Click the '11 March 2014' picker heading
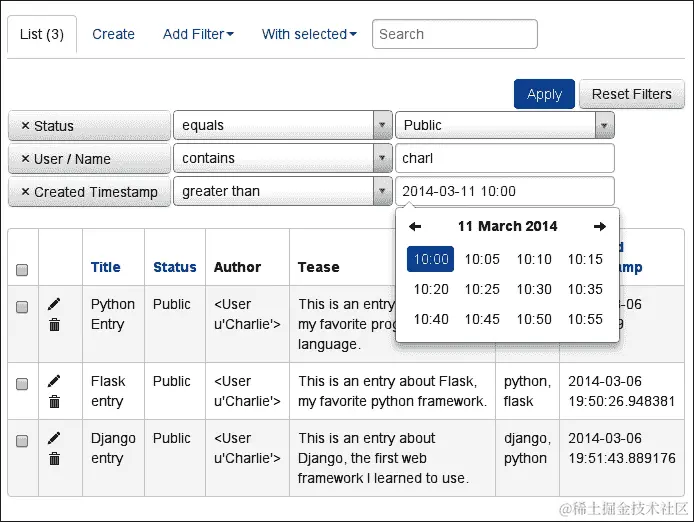Viewport: 694px width, 522px height. [x=507, y=226]
